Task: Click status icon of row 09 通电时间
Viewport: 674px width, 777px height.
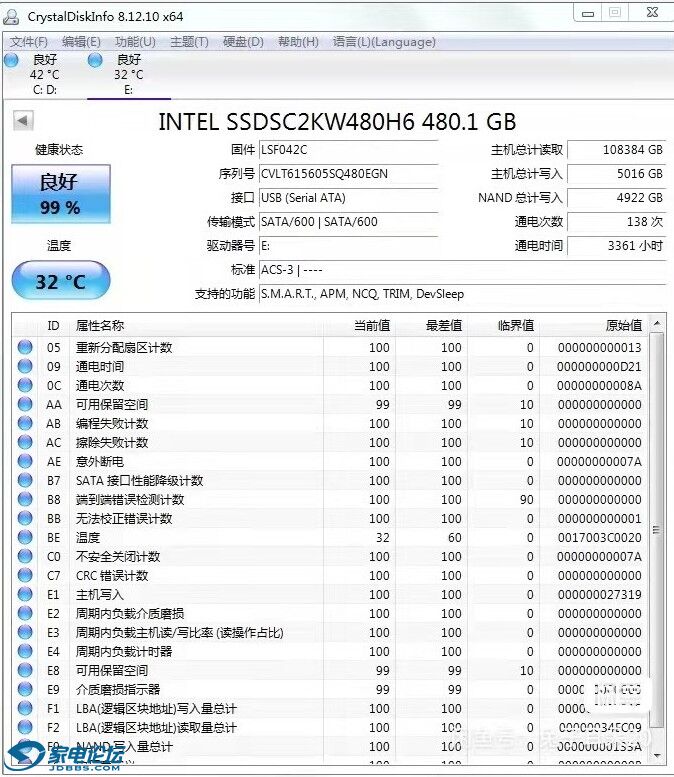Action: pyautogui.click(x=25, y=366)
